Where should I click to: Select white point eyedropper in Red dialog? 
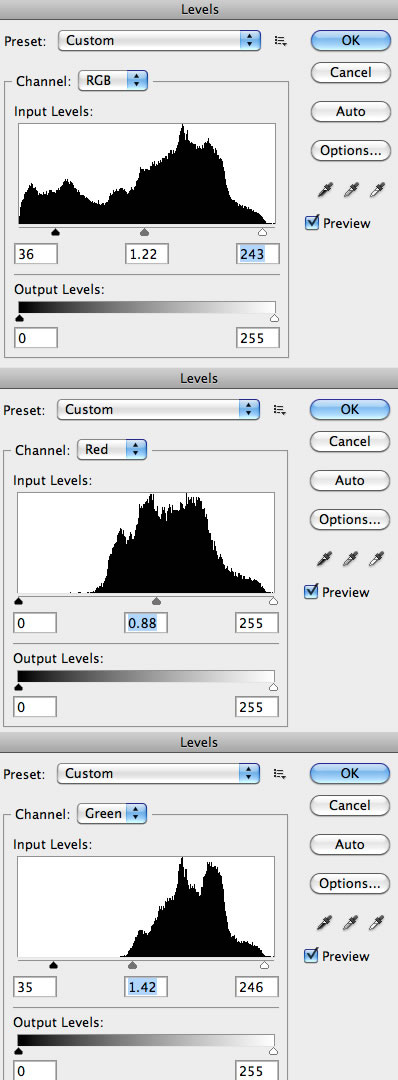376,559
